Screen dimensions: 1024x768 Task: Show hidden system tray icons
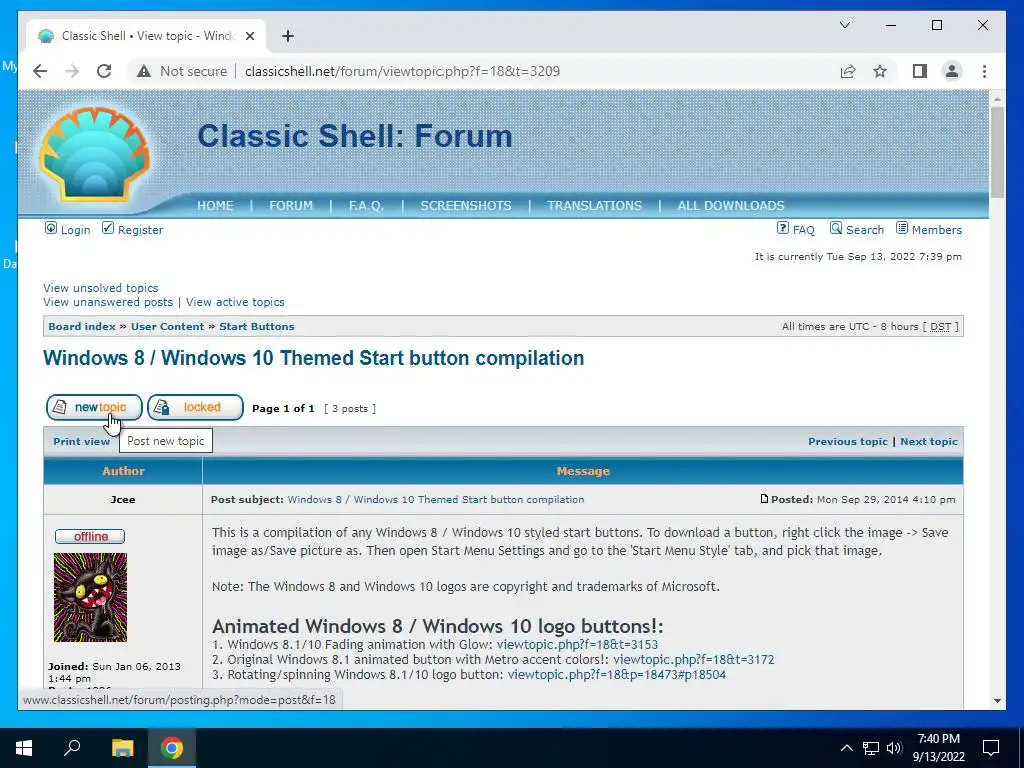coord(846,748)
